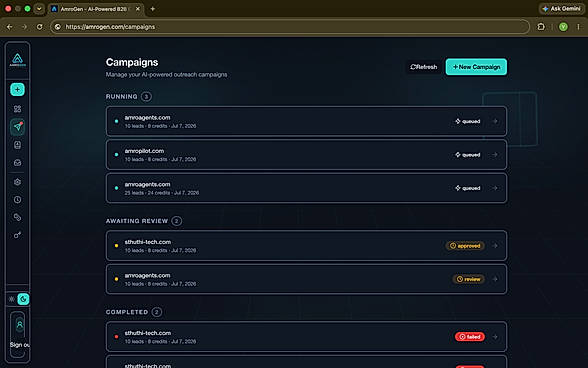Screen dimensions: 588x368
Task: Click the teal plus icon in sidebar
Action: click(x=17, y=89)
